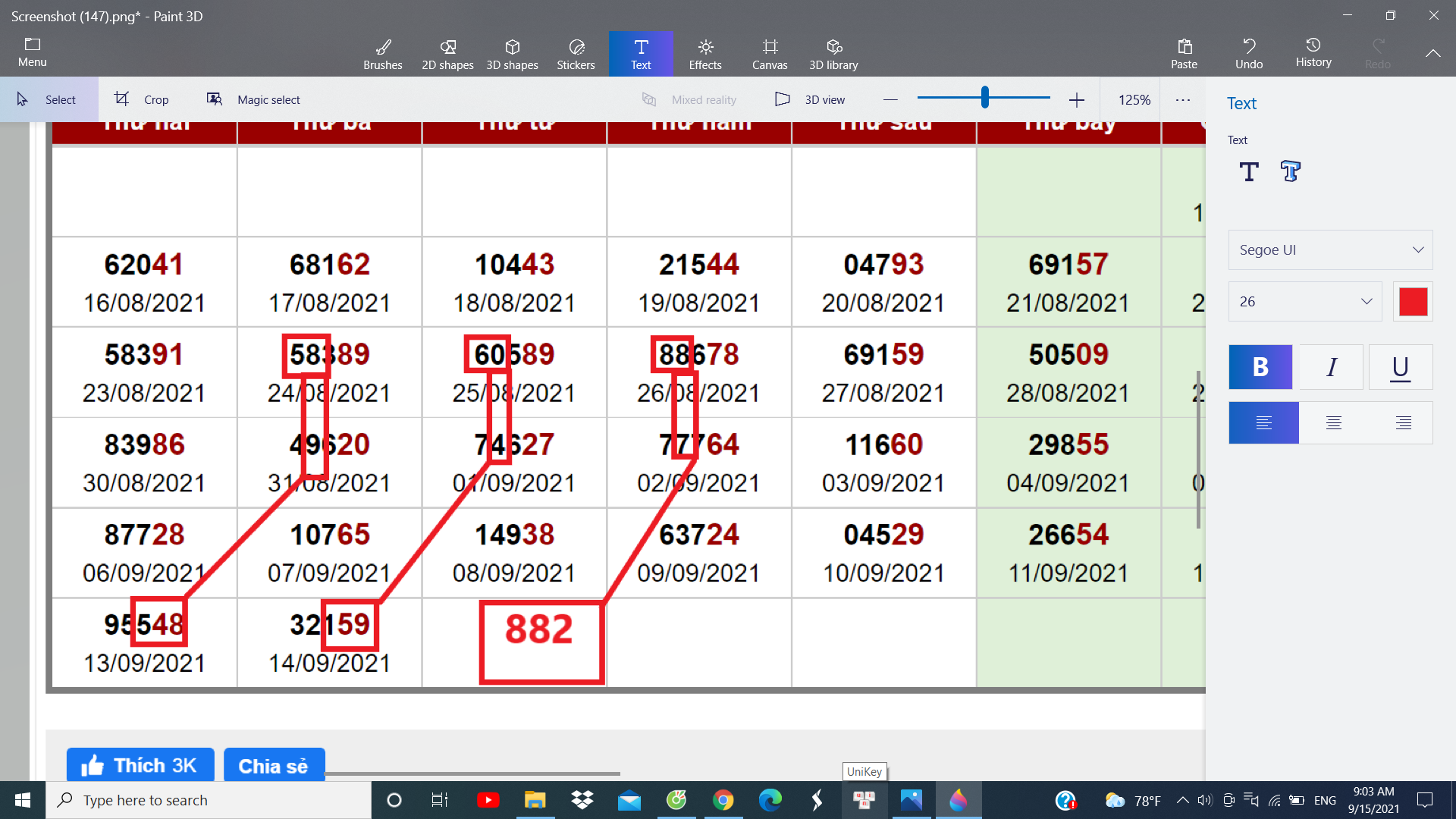Toggle Underline formatting

click(x=1400, y=367)
